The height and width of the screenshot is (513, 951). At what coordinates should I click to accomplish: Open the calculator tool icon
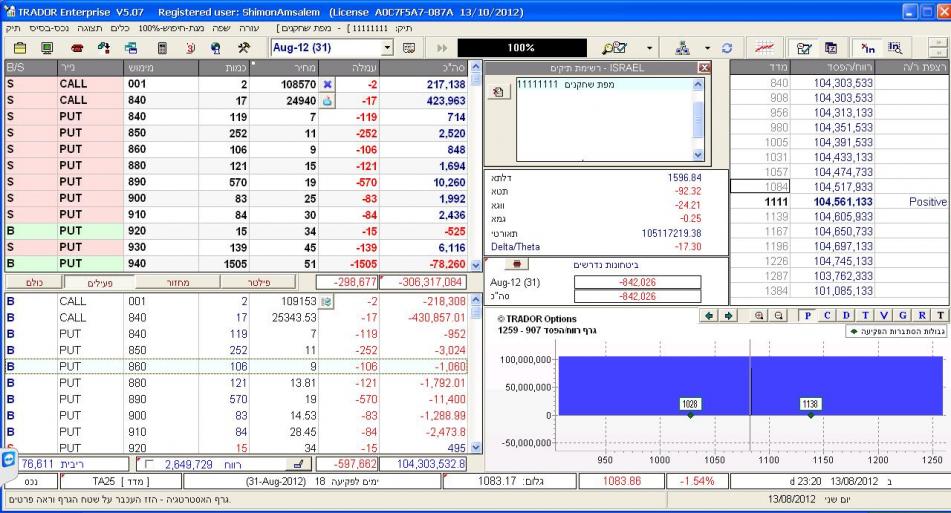point(162,47)
